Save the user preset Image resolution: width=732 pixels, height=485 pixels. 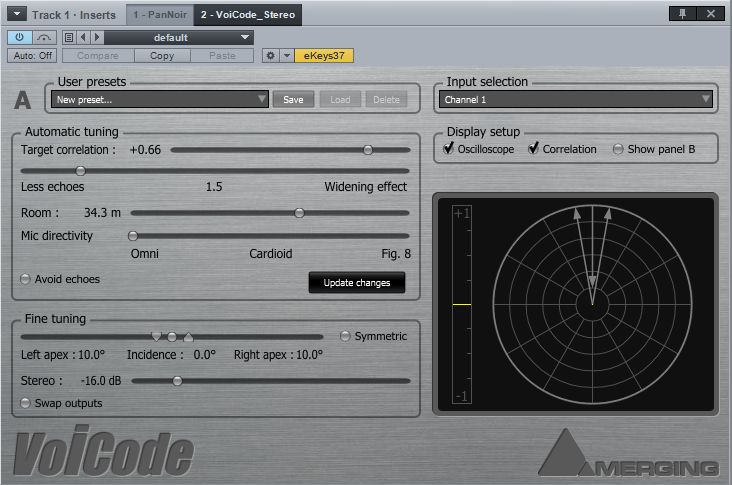293,99
